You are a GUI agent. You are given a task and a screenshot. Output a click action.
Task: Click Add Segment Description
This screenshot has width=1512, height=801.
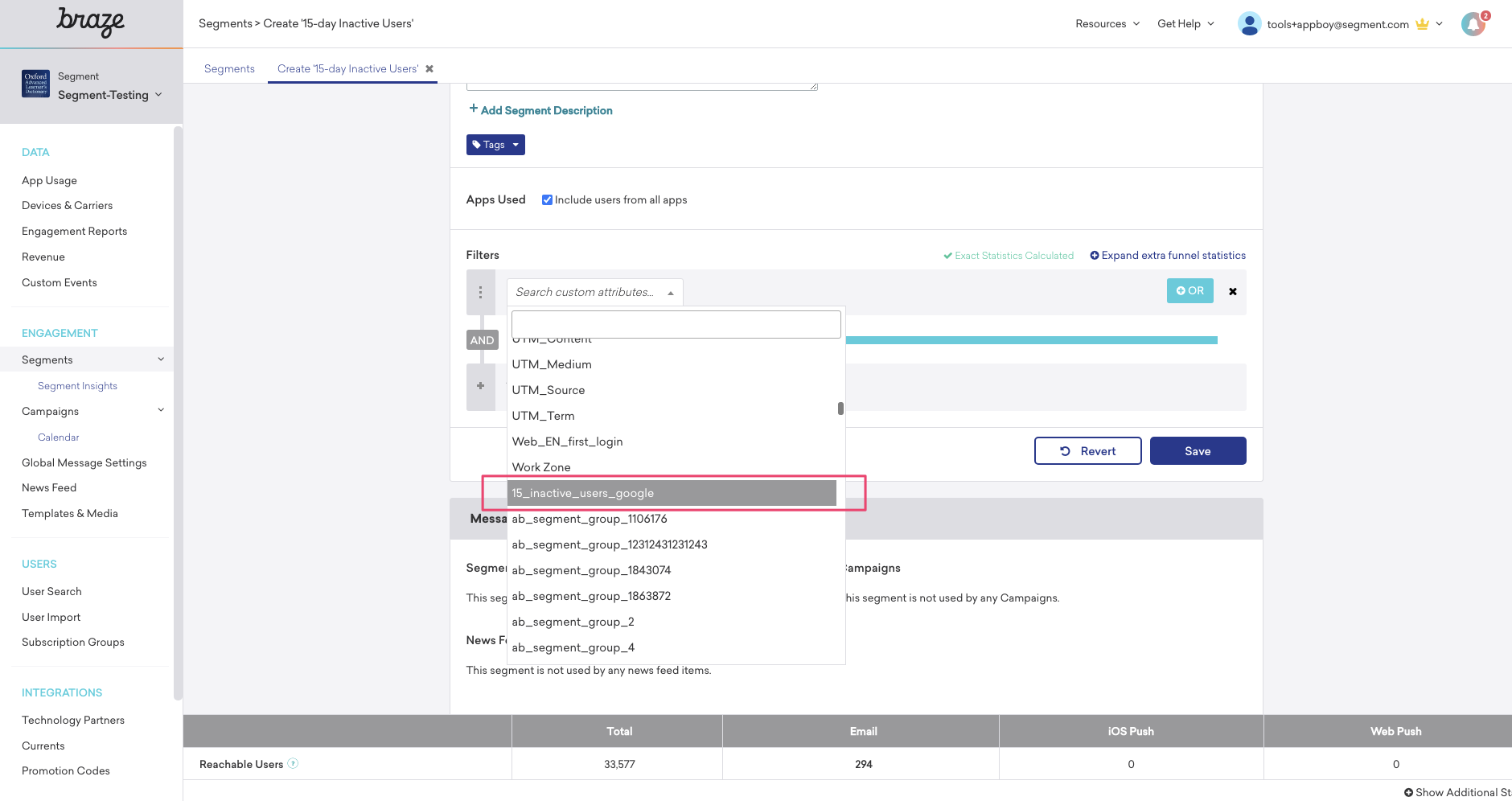click(540, 110)
